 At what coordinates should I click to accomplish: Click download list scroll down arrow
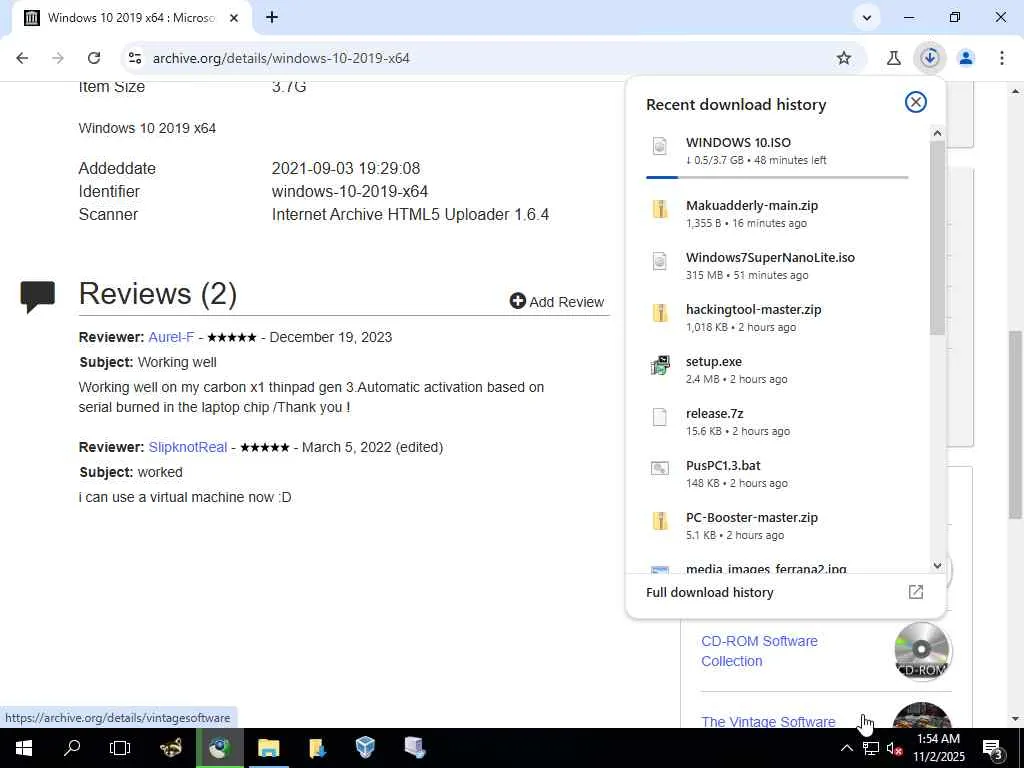[937, 566]
